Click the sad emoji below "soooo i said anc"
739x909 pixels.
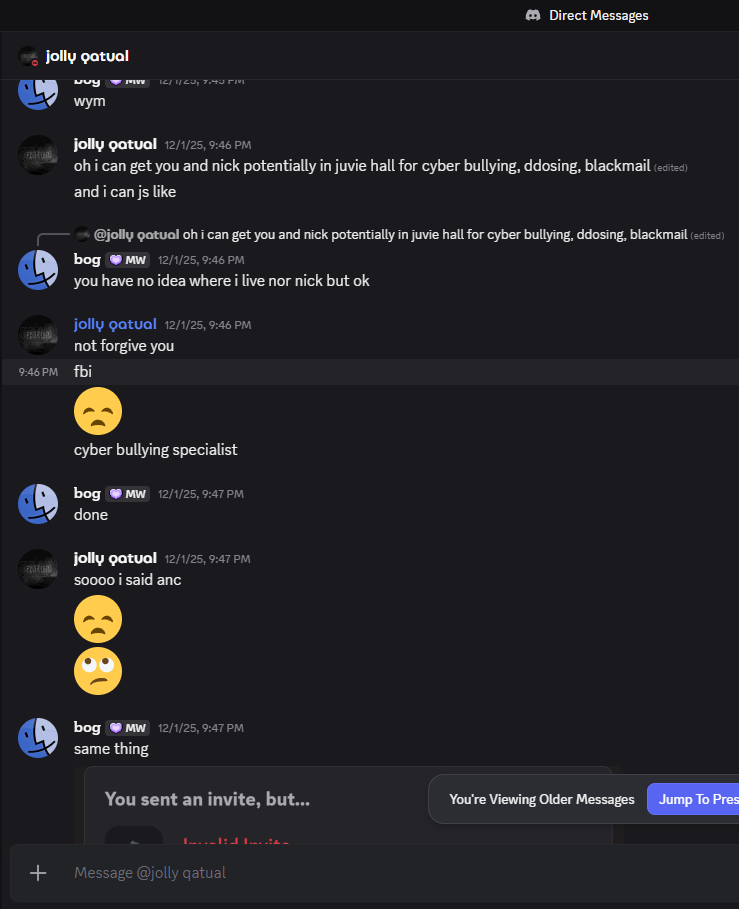pyautogui.click(x=98, y=620)
